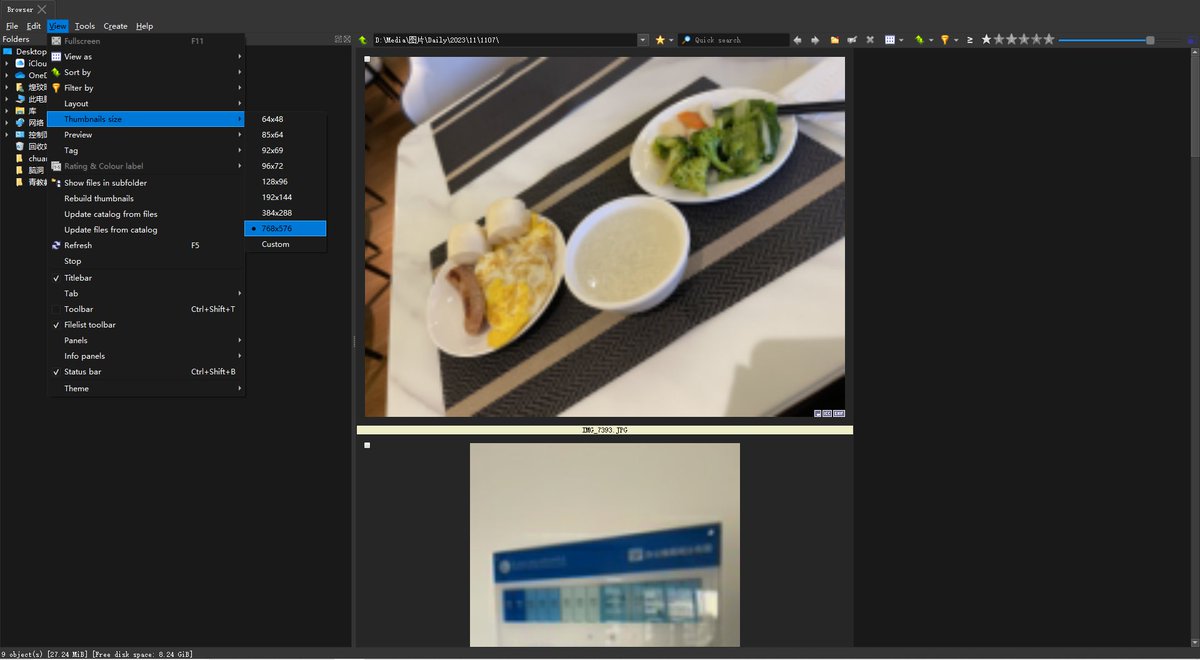Screen dimensions: 1200x660
Task: Open the Favorites star dropdown arrow
Action: click(x=671, y=40)
